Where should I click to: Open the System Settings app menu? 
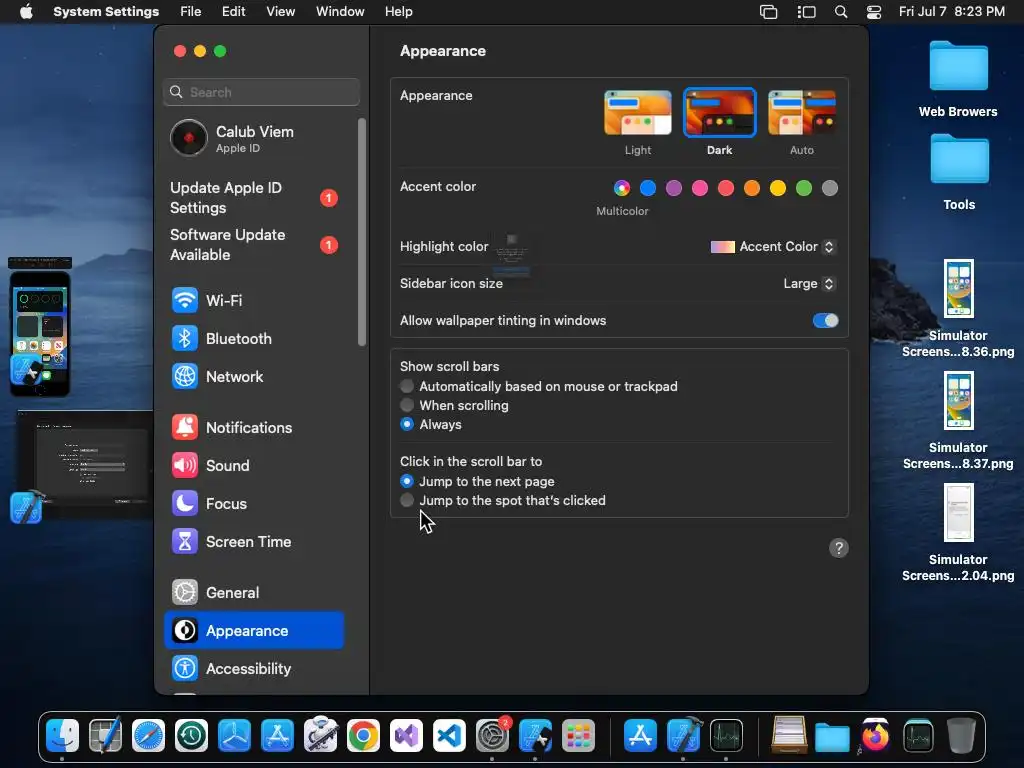[106, 12]
